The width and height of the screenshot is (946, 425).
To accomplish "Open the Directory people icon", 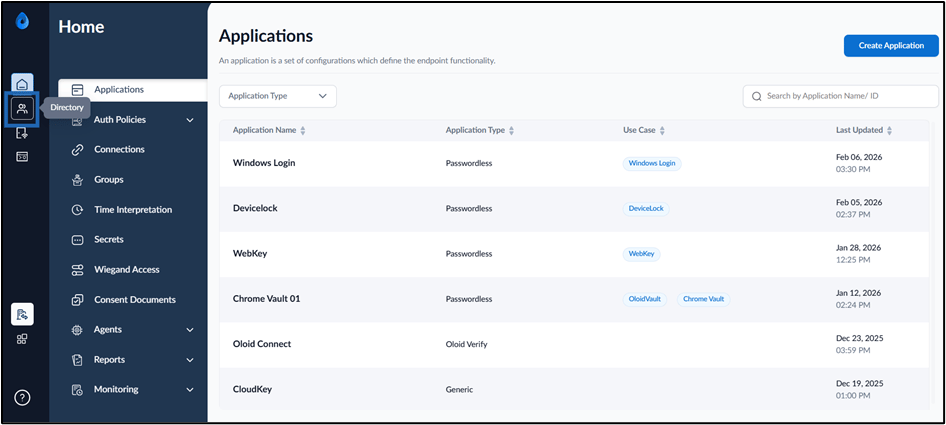I will (x=22, y=109).
